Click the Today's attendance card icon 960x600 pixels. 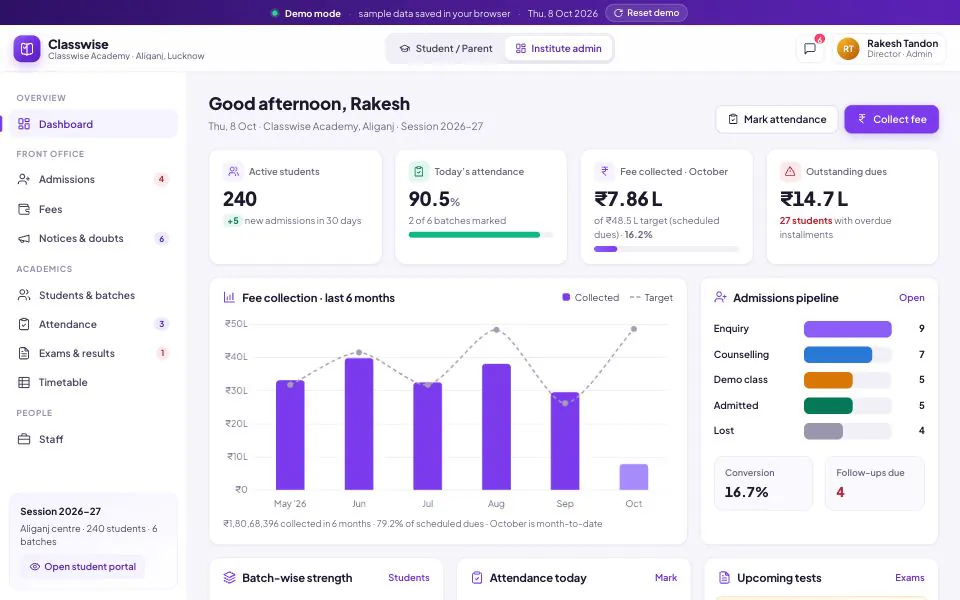click(419, 171)
